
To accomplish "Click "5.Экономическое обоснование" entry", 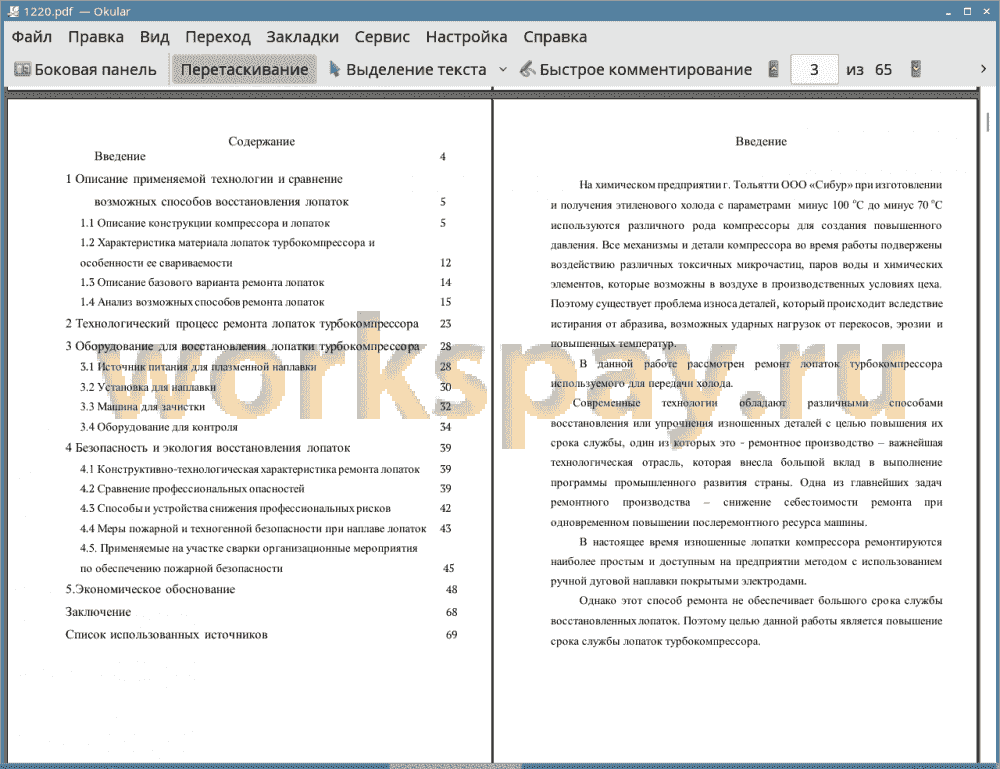I will 150,590.
